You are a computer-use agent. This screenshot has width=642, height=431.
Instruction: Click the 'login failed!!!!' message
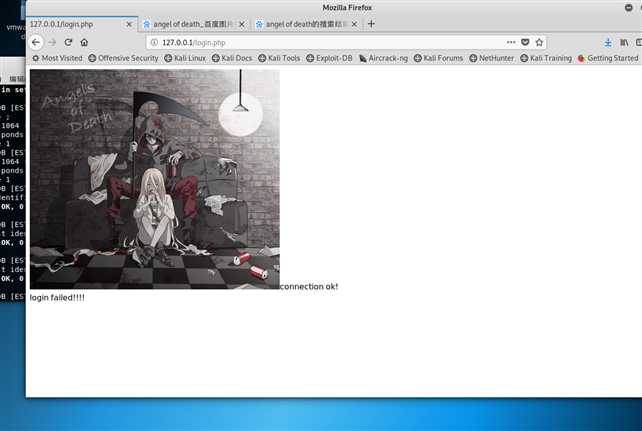[57, 298]
